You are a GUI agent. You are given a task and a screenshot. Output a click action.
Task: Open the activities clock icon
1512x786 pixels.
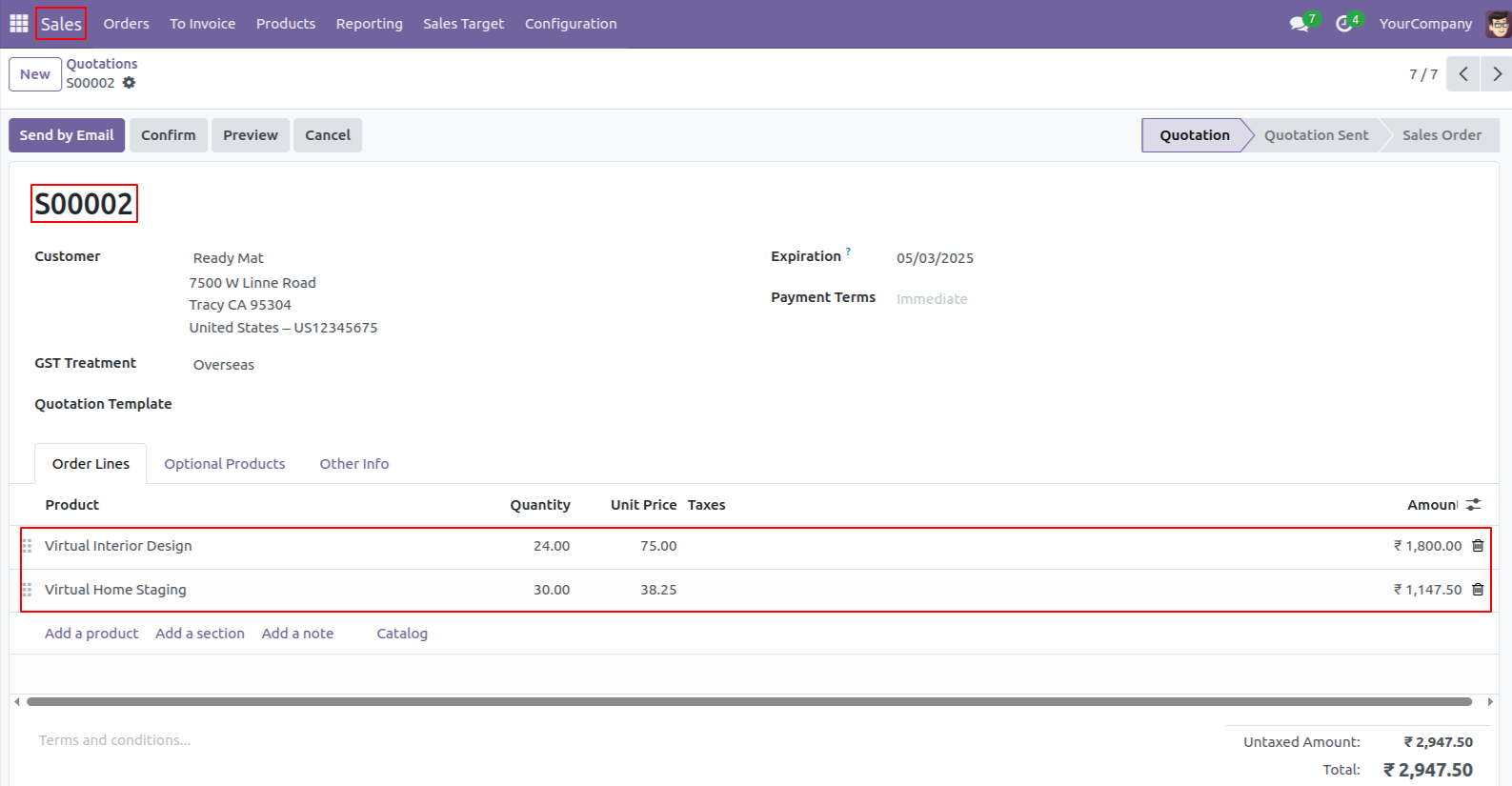point(1343,24)
